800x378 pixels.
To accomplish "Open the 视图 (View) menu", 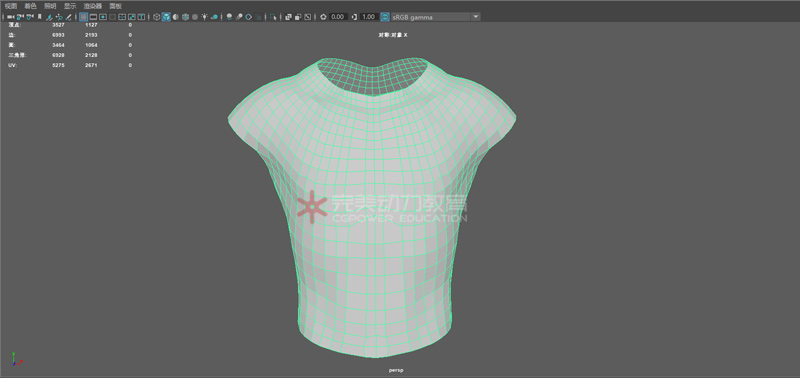I will (10, 6).
